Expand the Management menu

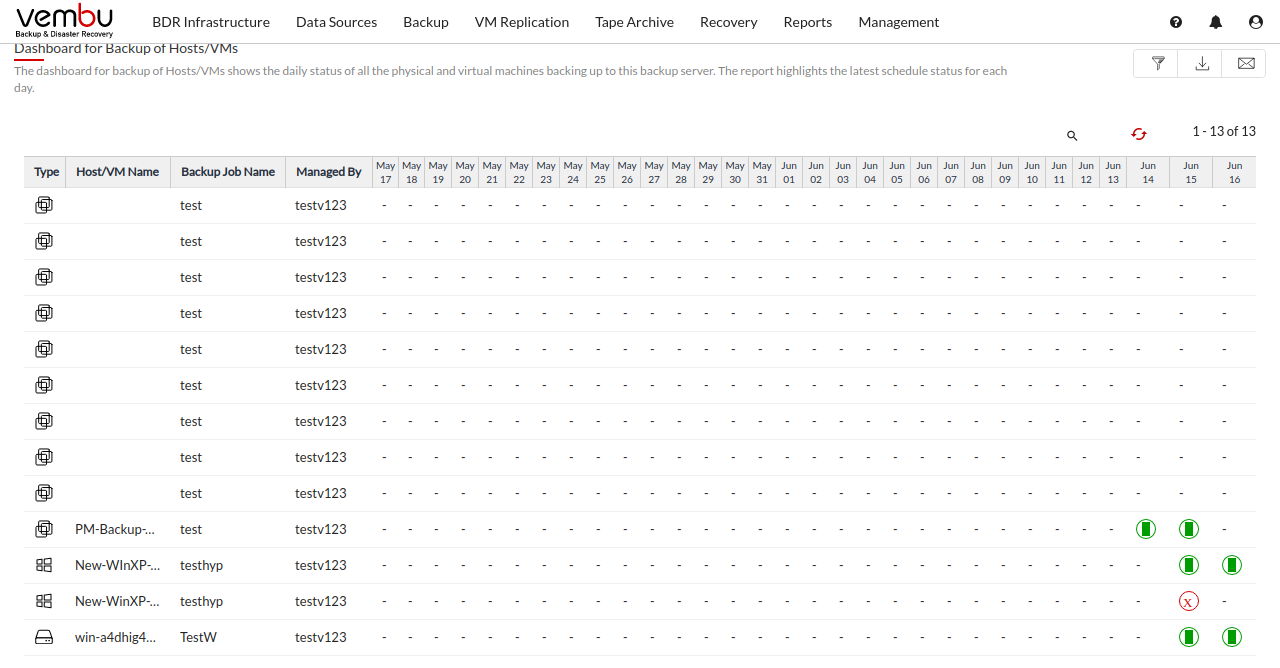[x=898, y=22]
